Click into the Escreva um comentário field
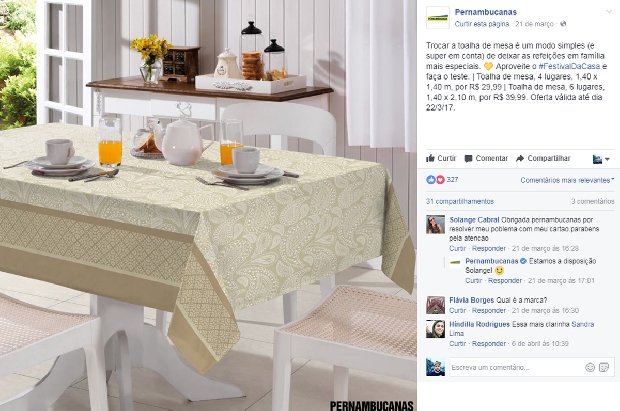 coord(516,367)
